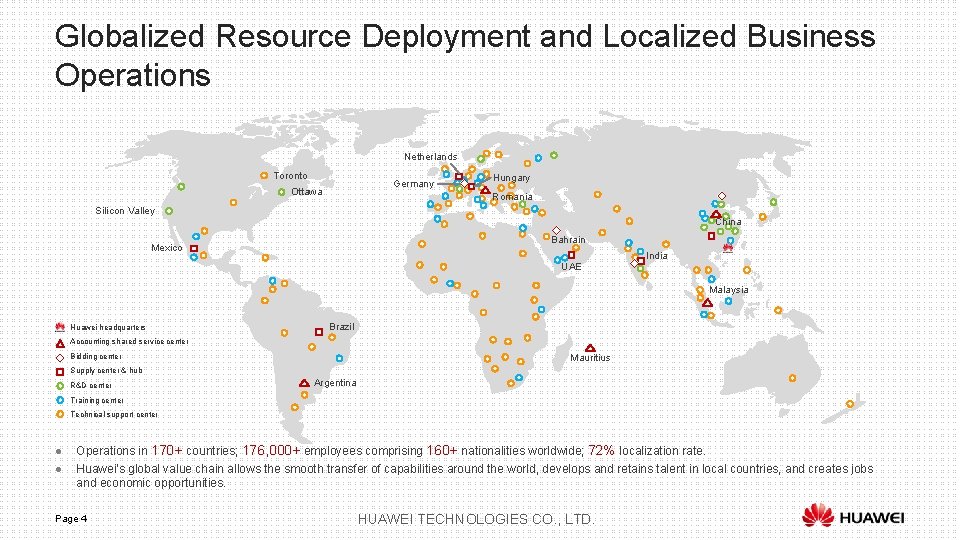Click the 'R&D center' legend text
The image size is (960, 540).
(x=91, y=386)
